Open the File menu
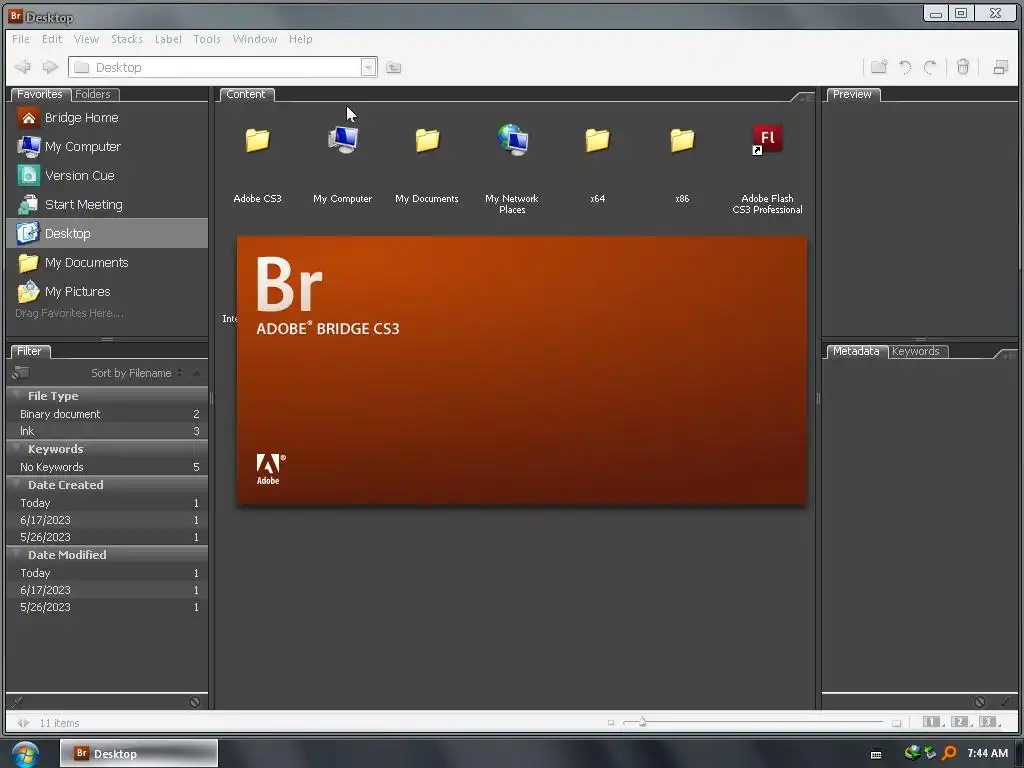 21,39
